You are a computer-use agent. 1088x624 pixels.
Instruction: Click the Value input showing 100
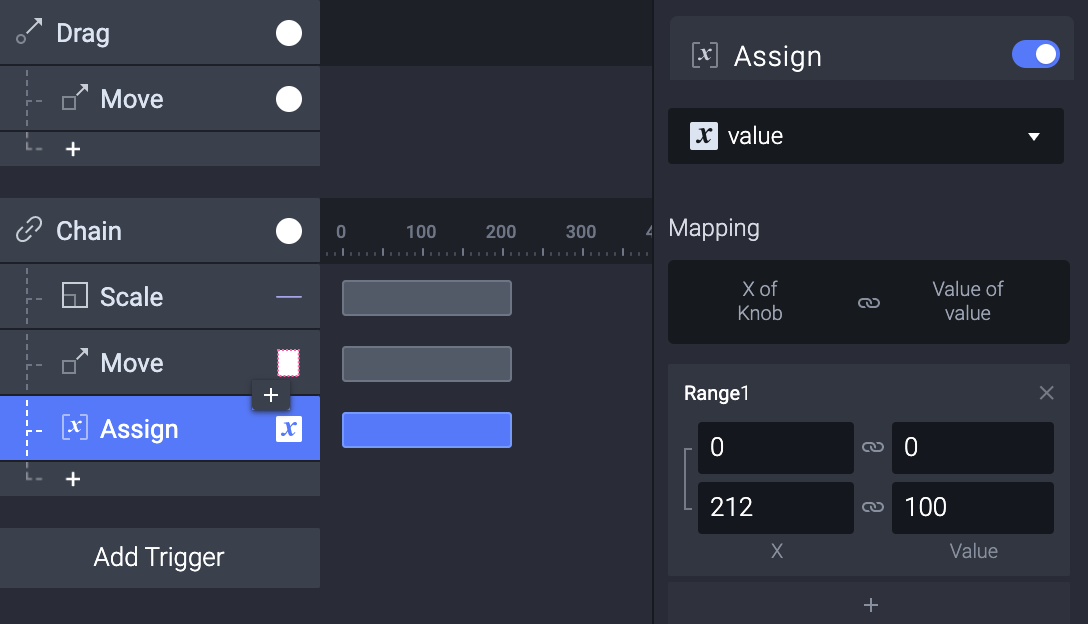(973, 508)
